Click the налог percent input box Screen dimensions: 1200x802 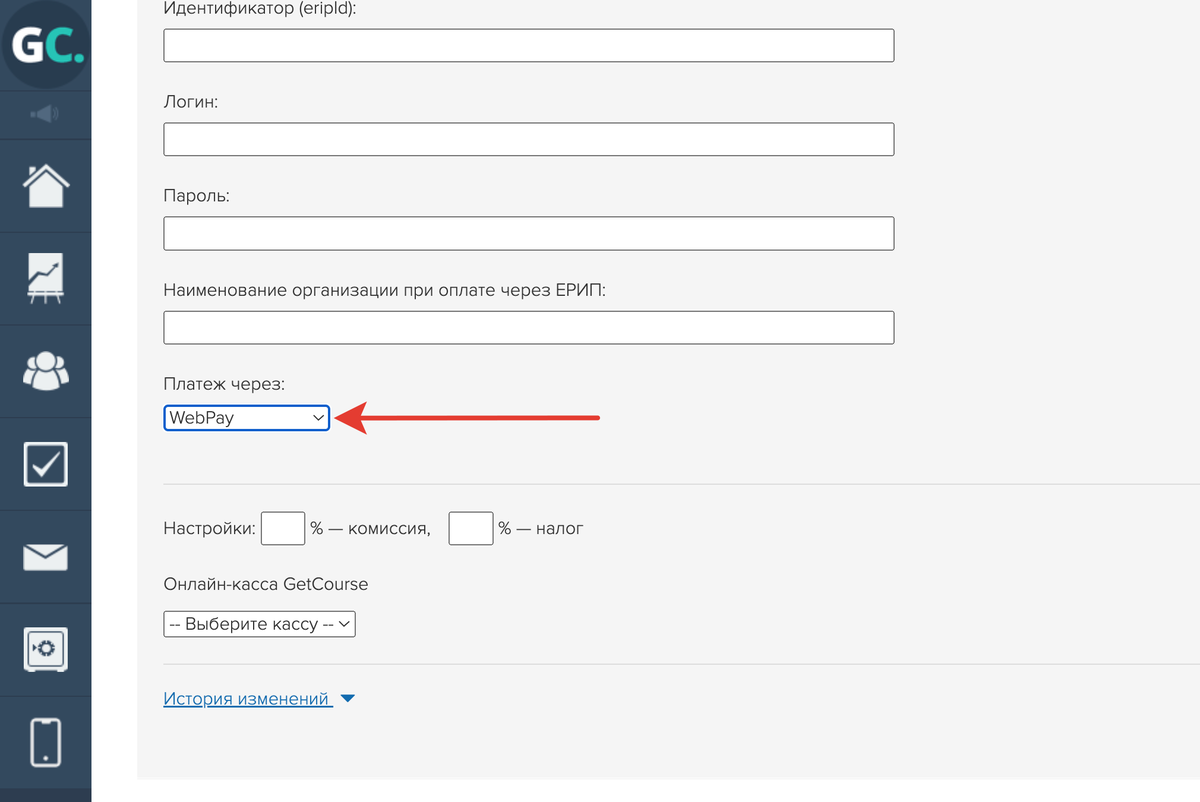471,528
